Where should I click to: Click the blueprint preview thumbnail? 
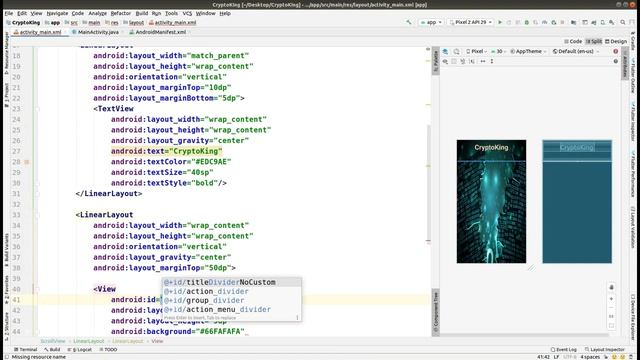577,202
